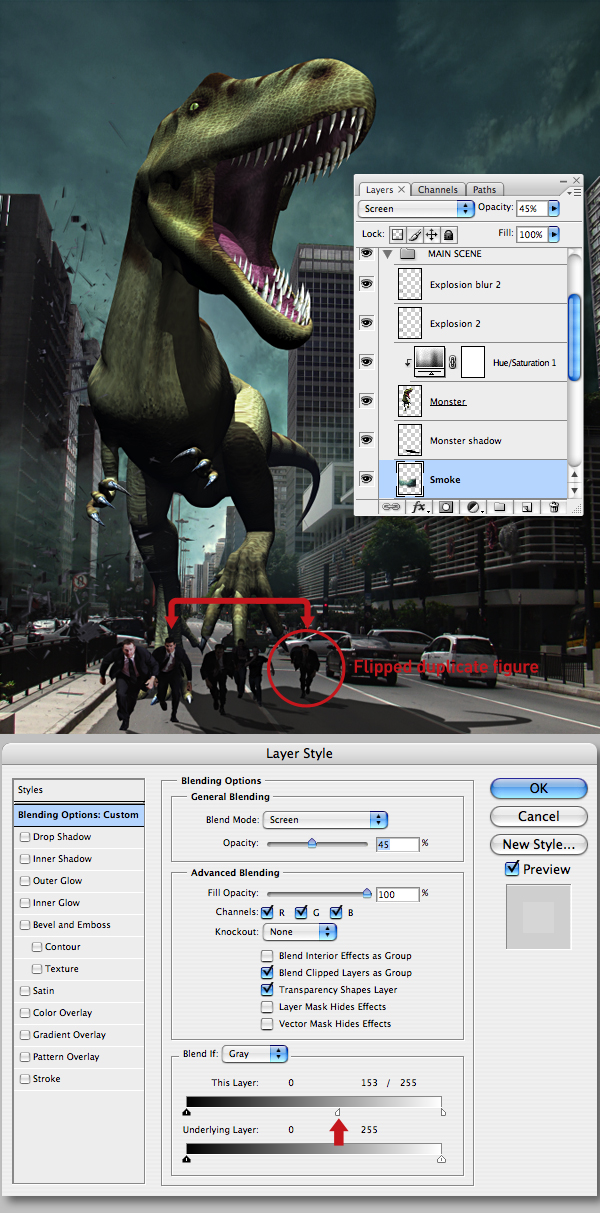Toggle the Preview checkbox

[513, 869]
